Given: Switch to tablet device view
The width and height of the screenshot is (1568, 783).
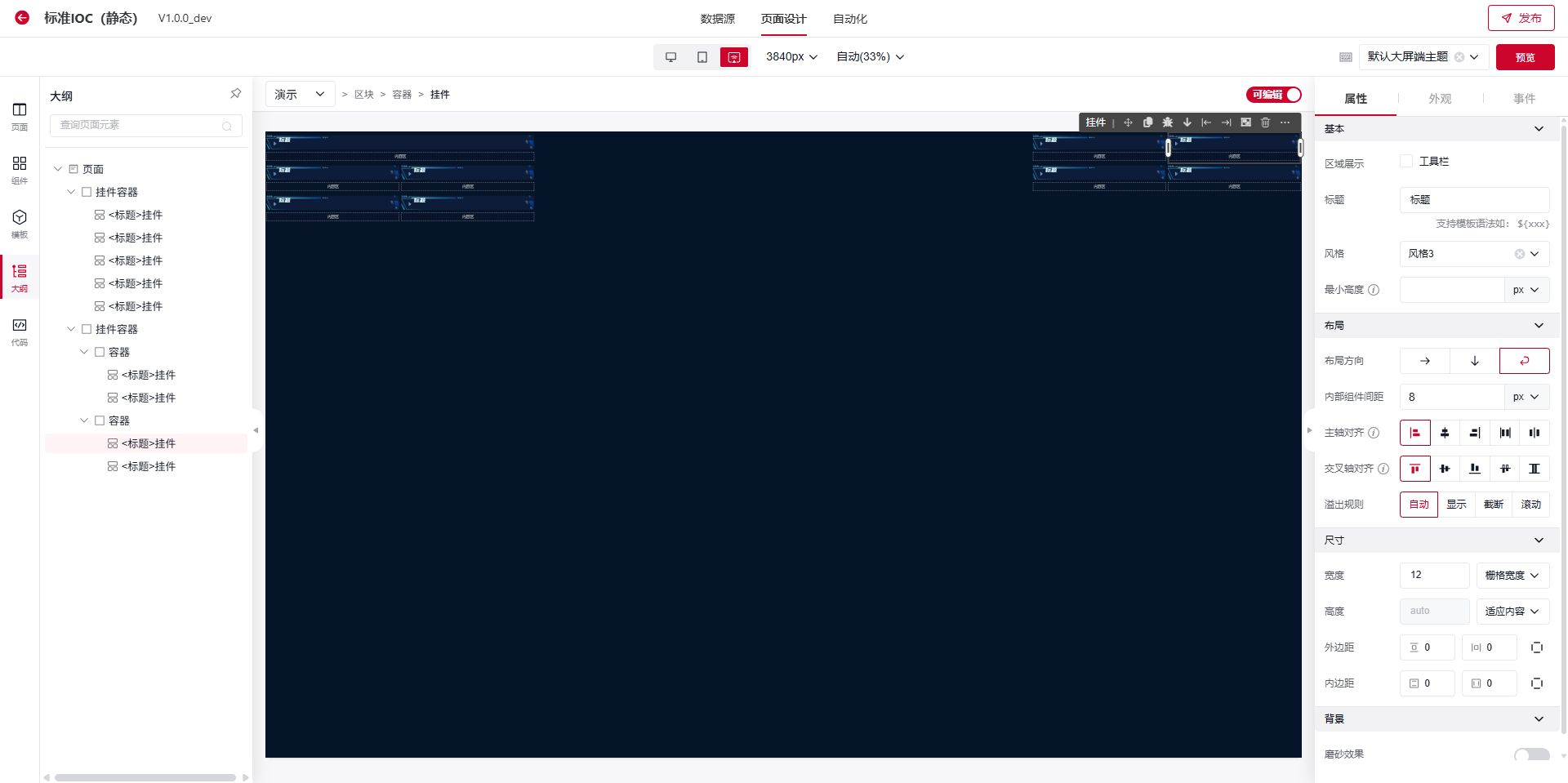Looking at the screenshot, I should (702, 57).
